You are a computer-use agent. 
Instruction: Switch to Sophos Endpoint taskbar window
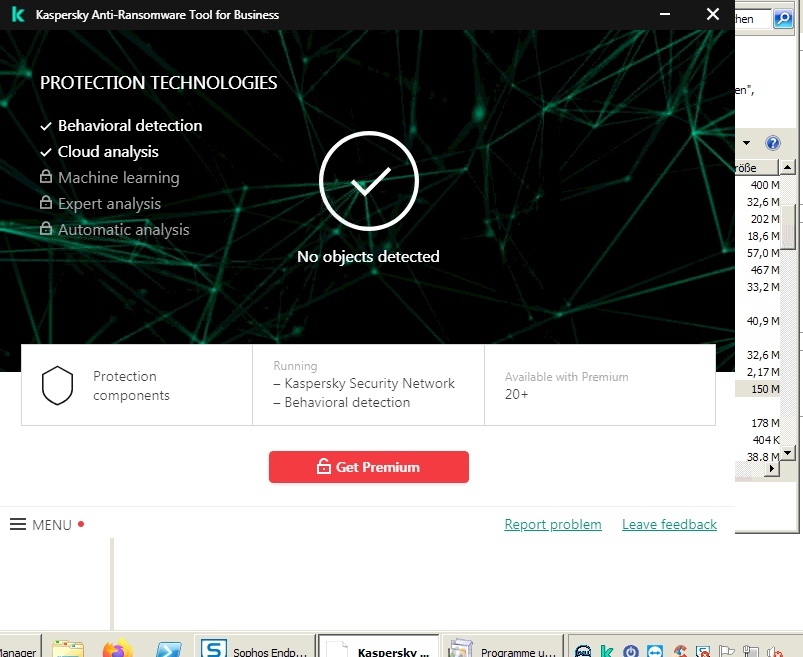coord(255,647)
